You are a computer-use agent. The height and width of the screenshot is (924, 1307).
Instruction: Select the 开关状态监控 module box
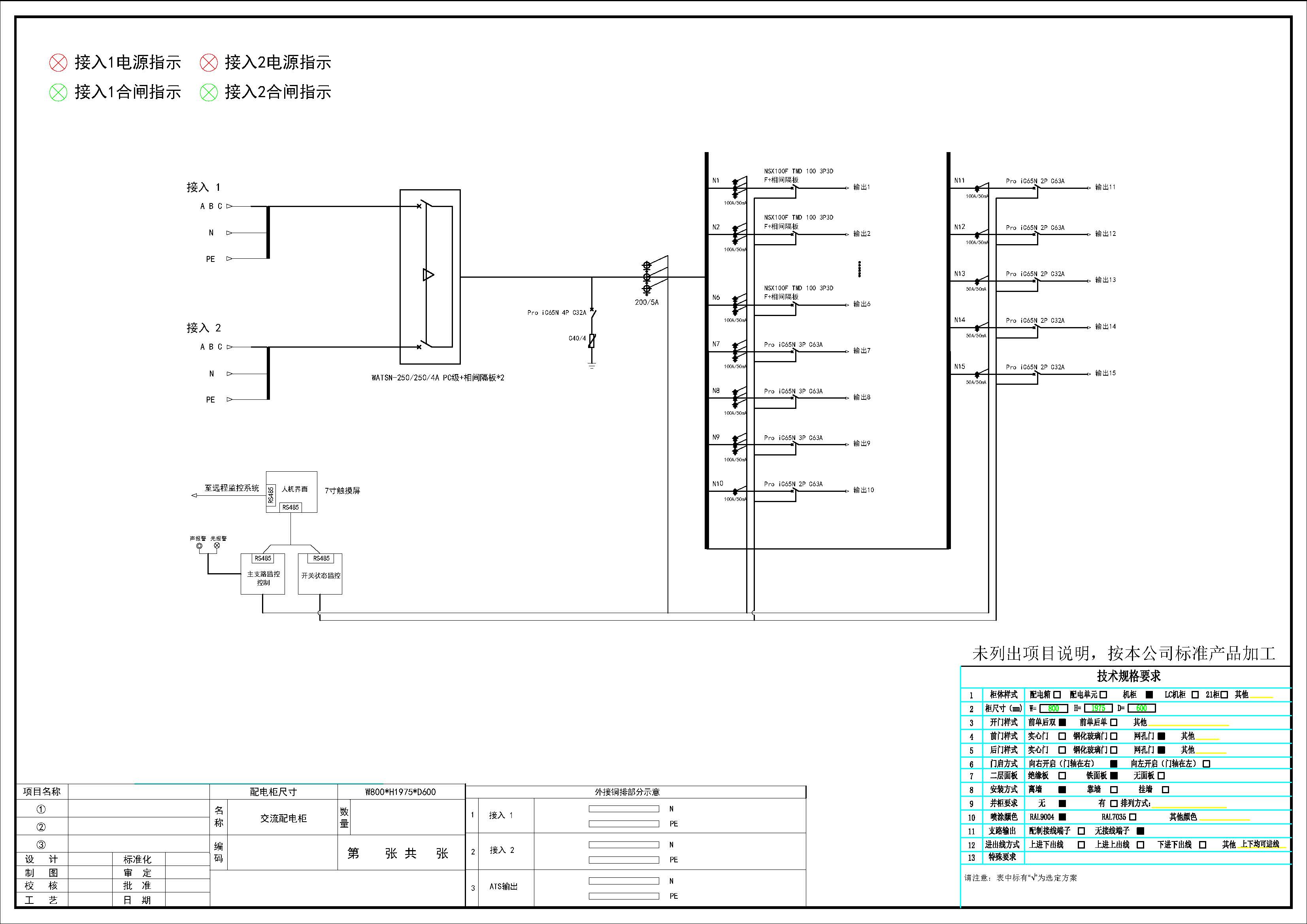320,574
